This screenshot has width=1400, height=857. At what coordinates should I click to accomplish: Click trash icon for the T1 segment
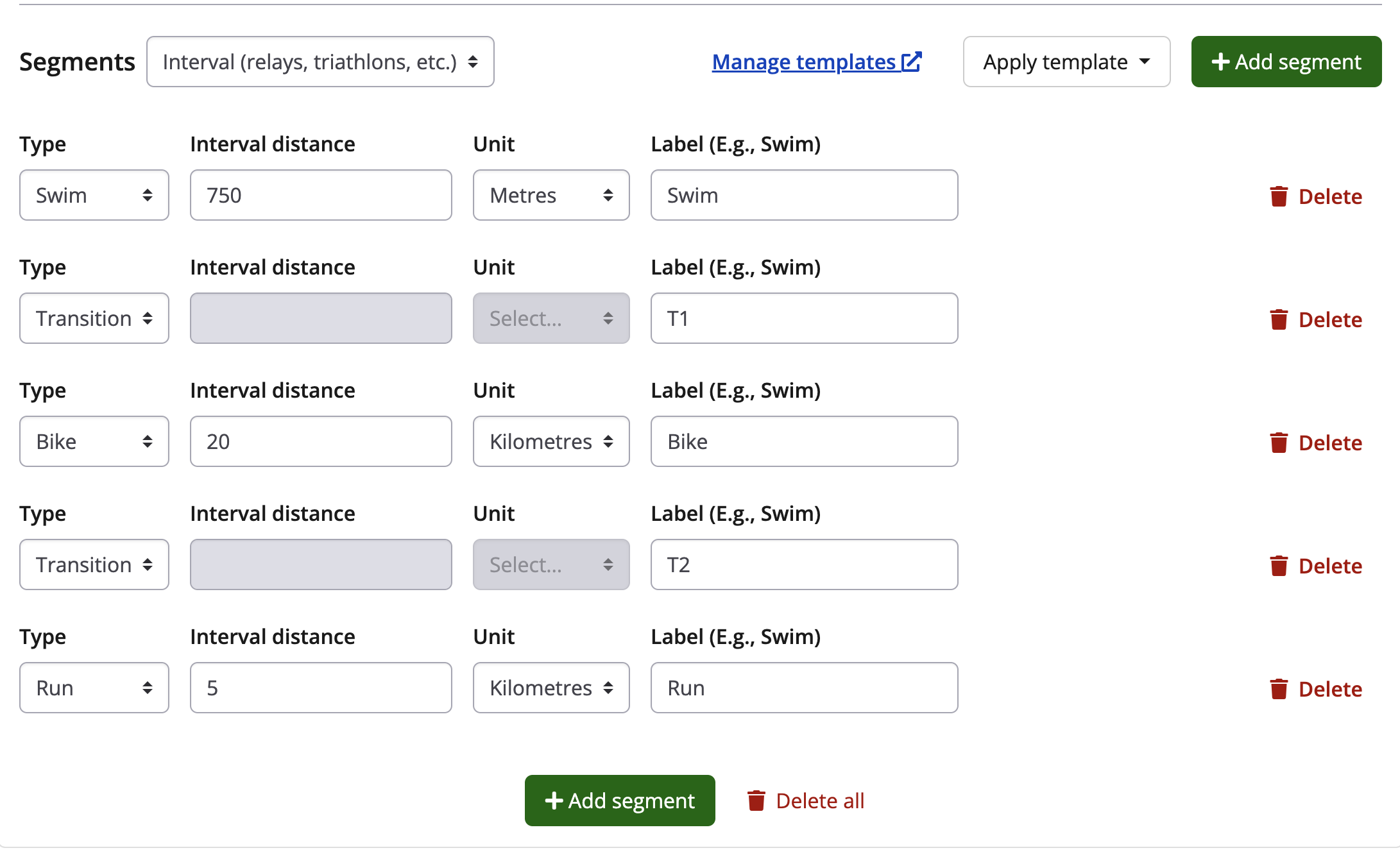1279,319
